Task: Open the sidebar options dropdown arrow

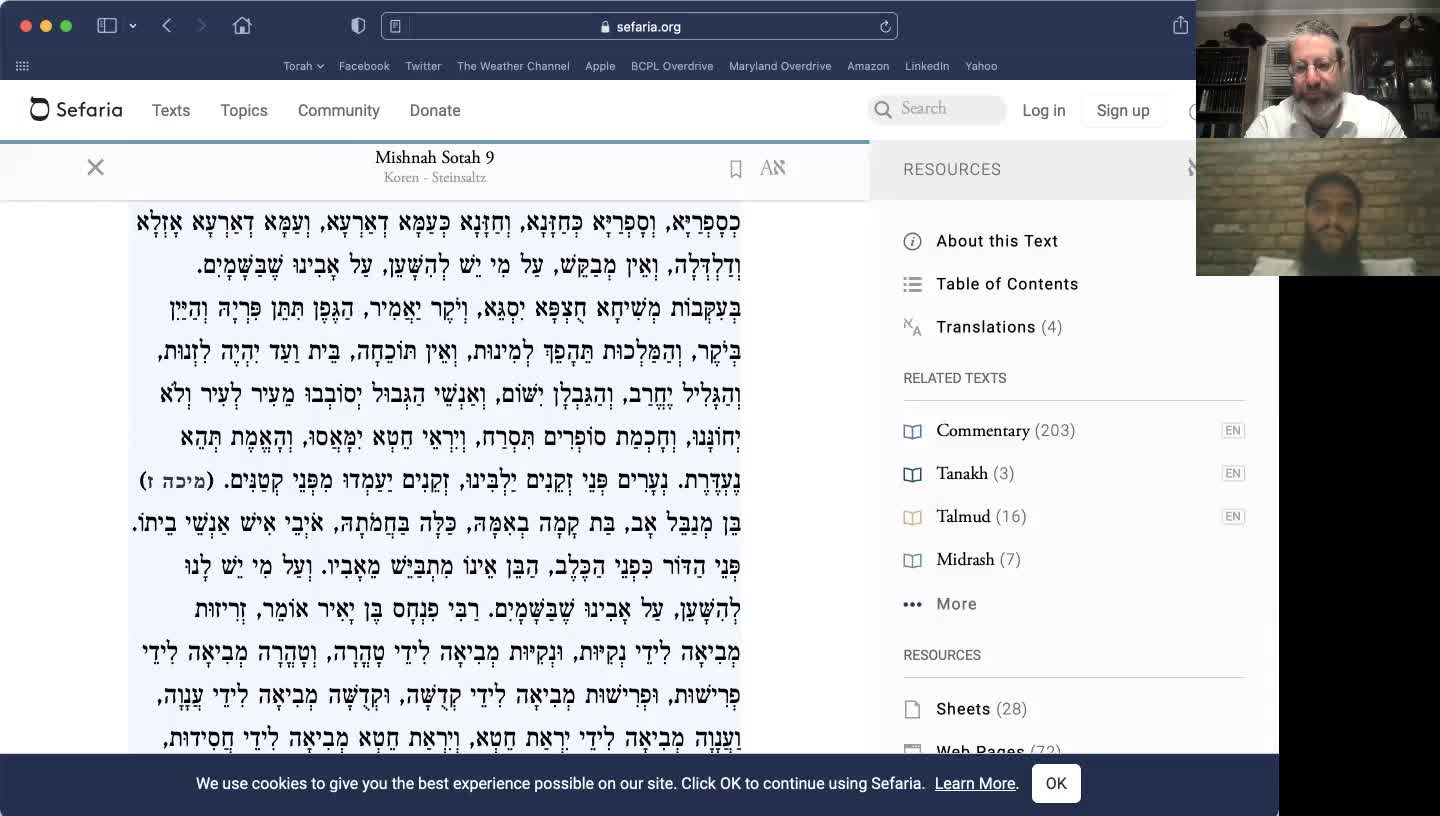Action: 132,26
